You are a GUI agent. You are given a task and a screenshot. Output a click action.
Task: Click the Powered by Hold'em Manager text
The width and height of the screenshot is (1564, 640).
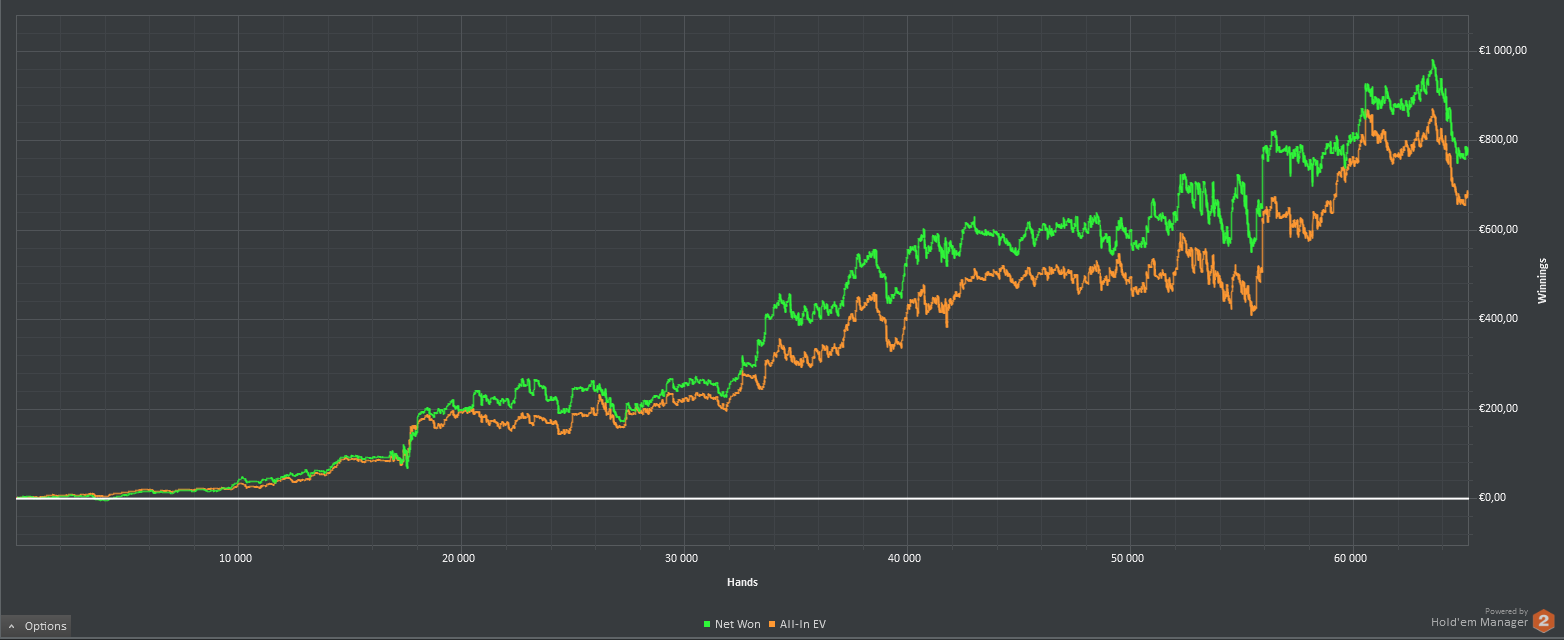(x=1479, y=617)
